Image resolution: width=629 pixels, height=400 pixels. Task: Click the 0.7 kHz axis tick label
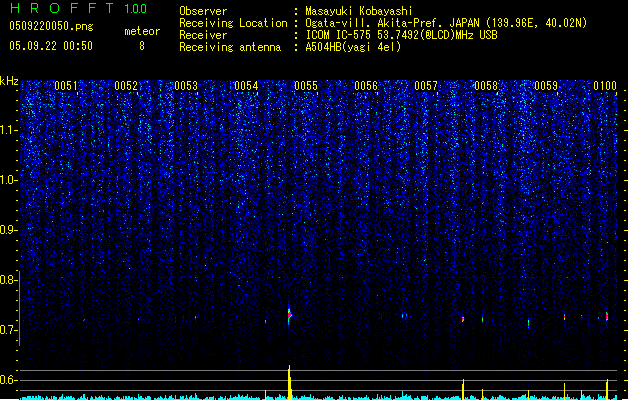[9, 330]
